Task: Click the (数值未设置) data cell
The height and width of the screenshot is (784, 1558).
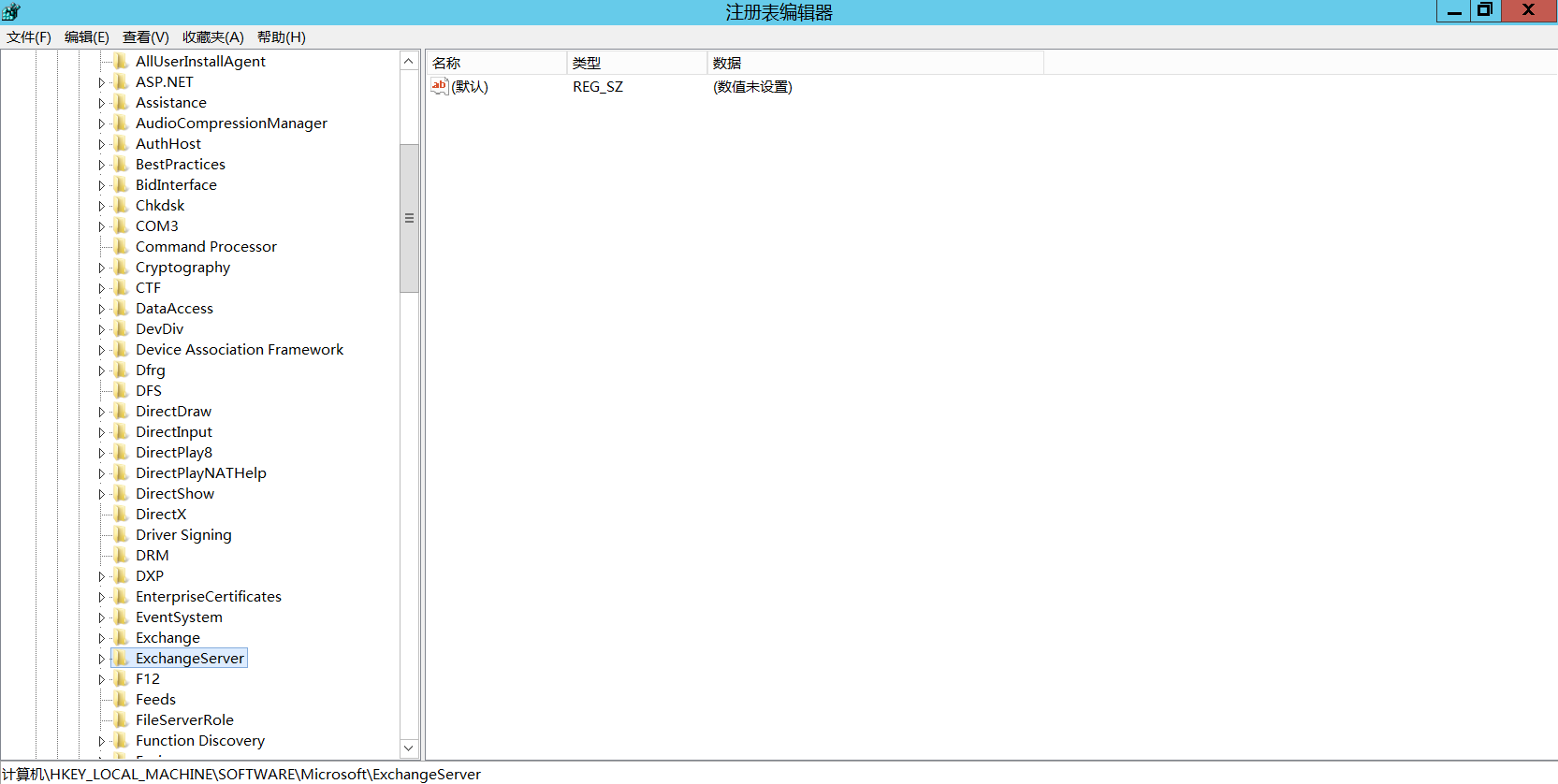Action: pos(752,87)
